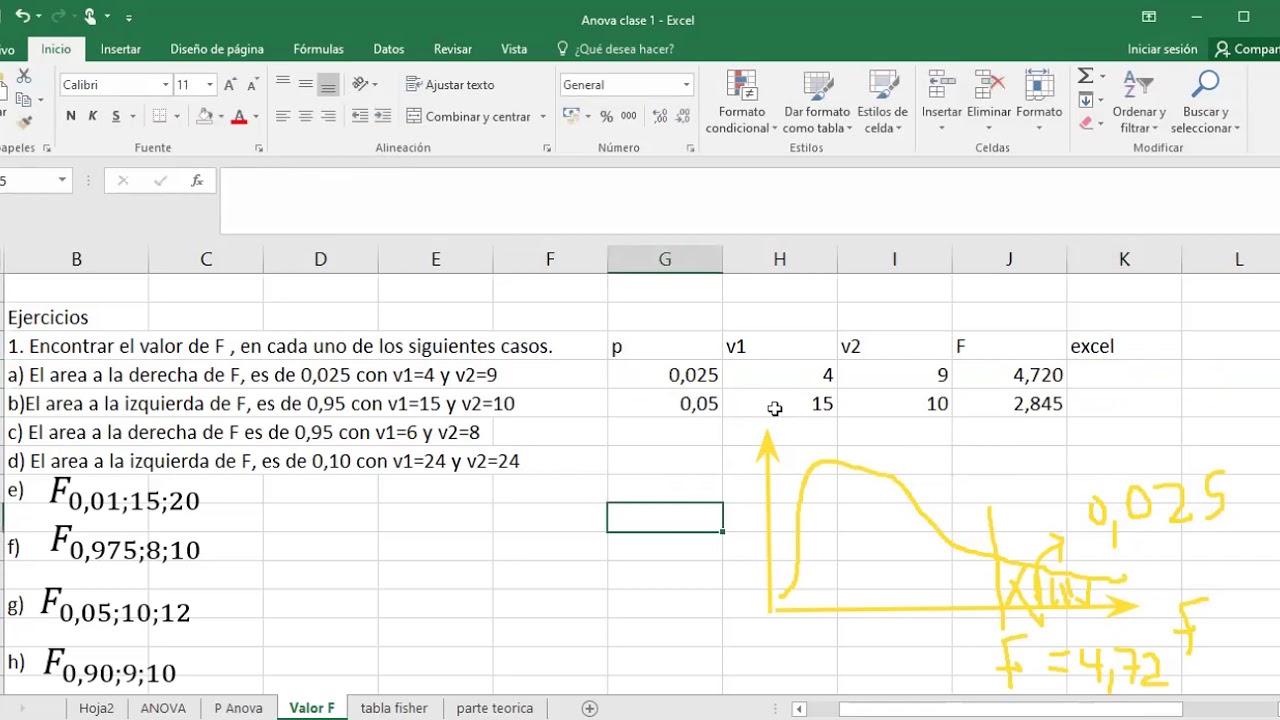Apply the Fill Color bucket icon

pos(205,116)
